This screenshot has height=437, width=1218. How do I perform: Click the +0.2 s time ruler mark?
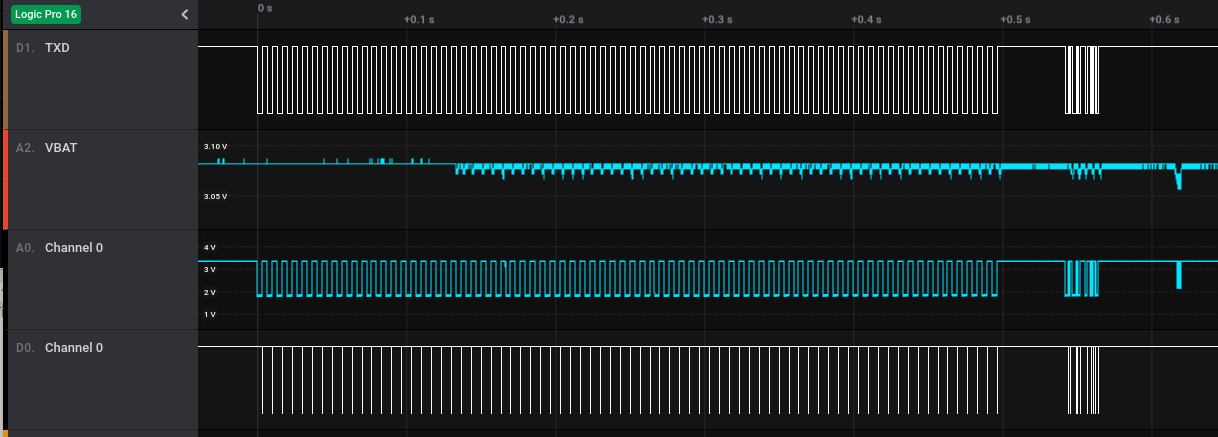tap(567, 20)
